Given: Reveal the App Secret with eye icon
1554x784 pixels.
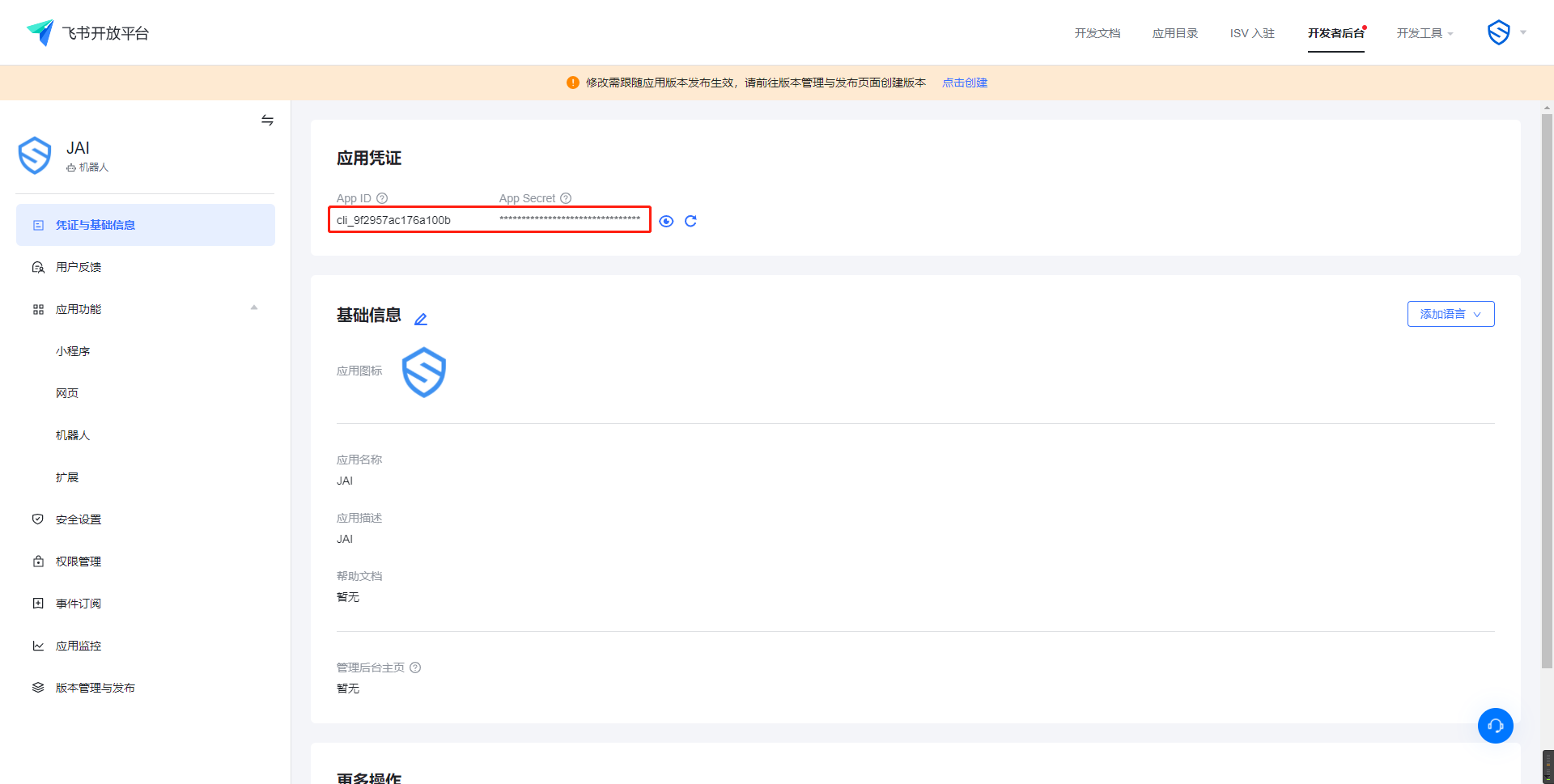Looking at the screenshot, I should (x=666, y=221).
